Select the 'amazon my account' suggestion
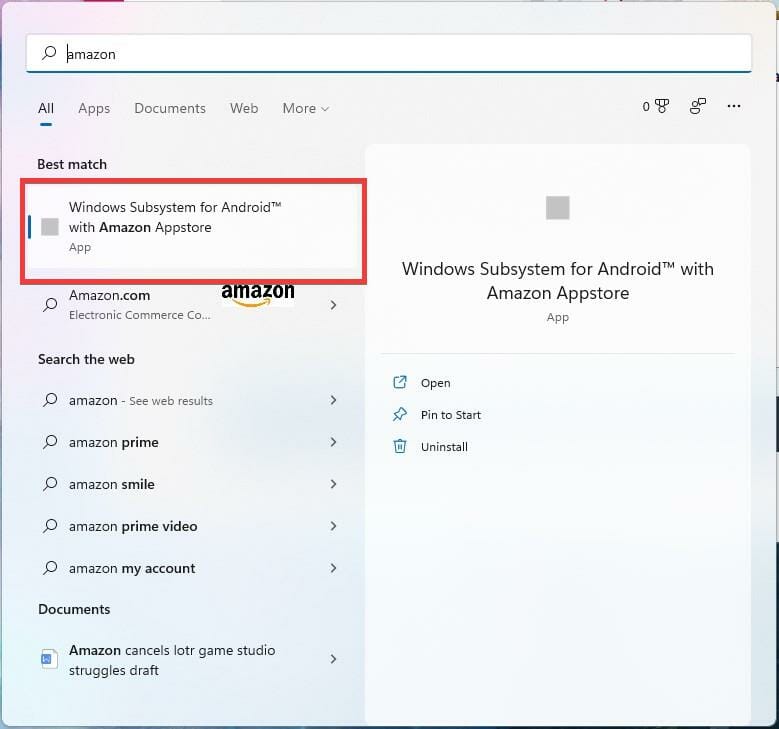779x729 pixels. pyautogui.click(x=191, y=568)
